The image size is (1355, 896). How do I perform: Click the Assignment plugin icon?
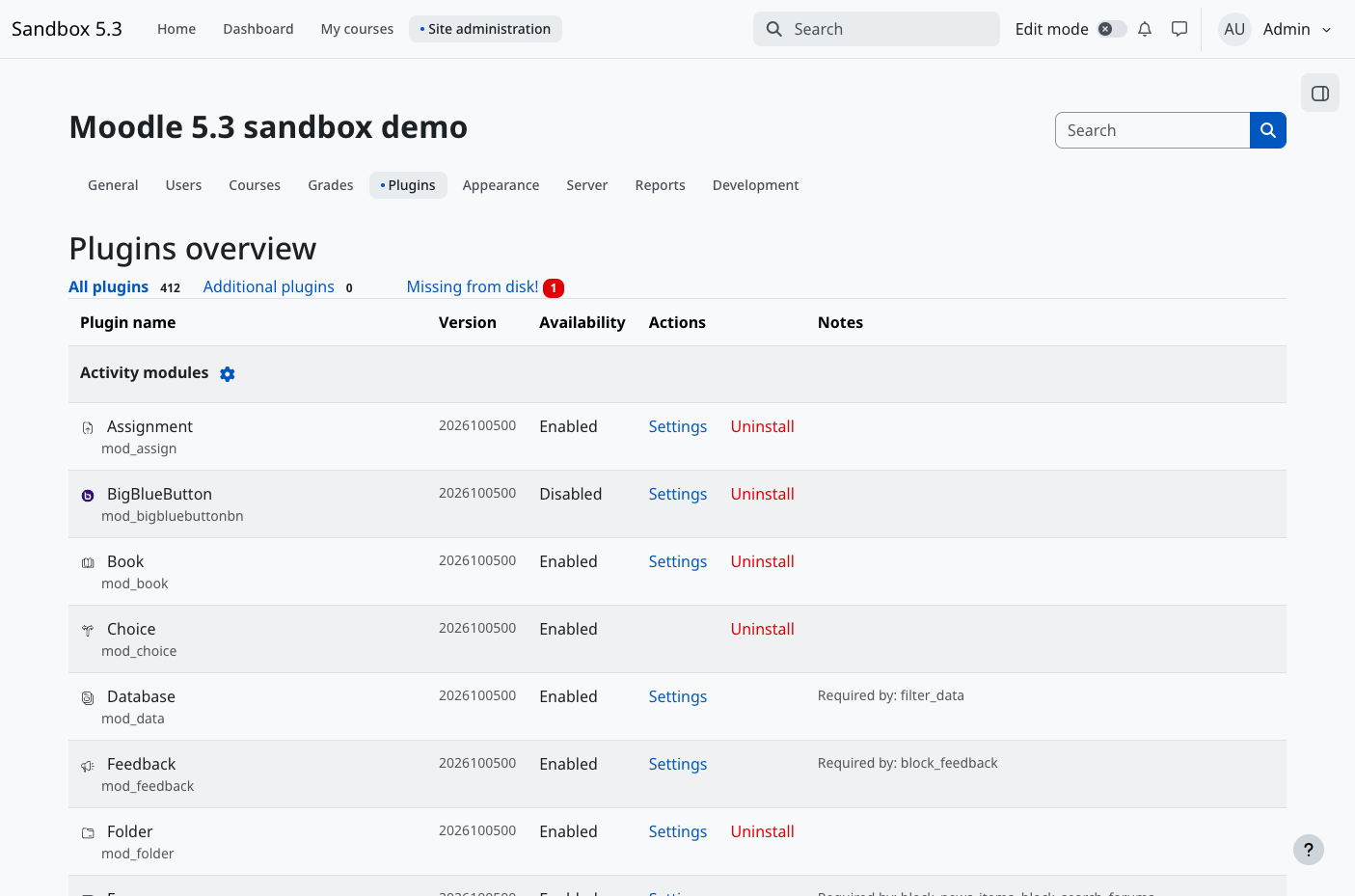pyautogui.click(x=88, y=427)
